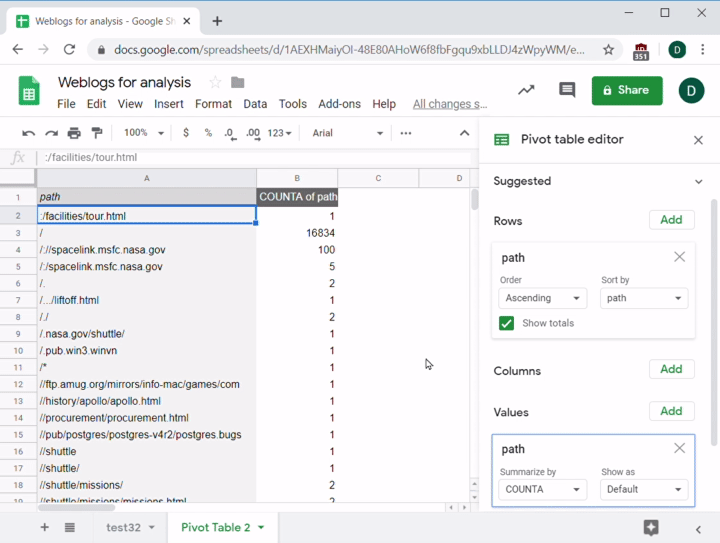720x543 pixels.
Task: Select the paint format roller tool
Action: [97, 133]
